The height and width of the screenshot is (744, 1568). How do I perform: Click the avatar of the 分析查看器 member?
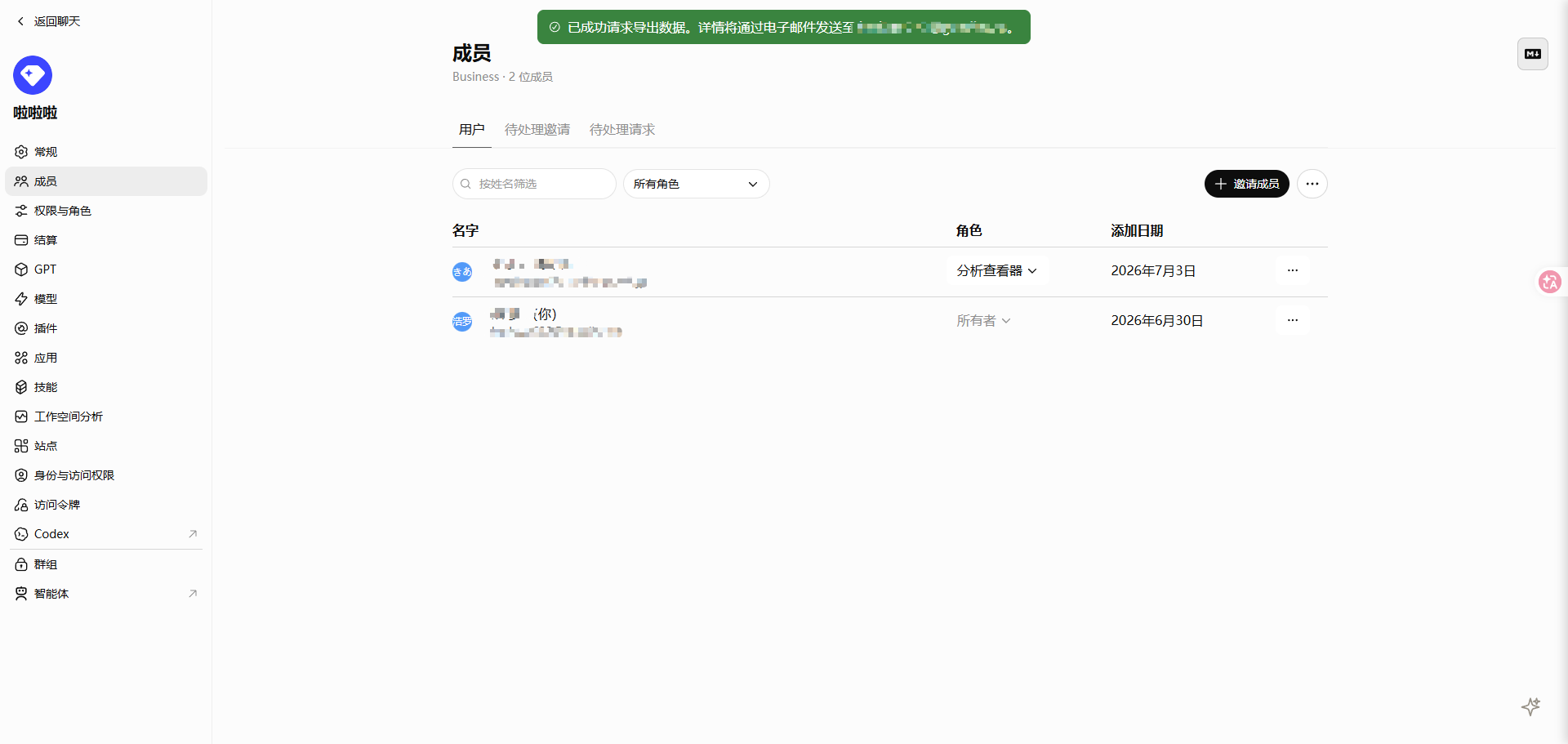462,272
